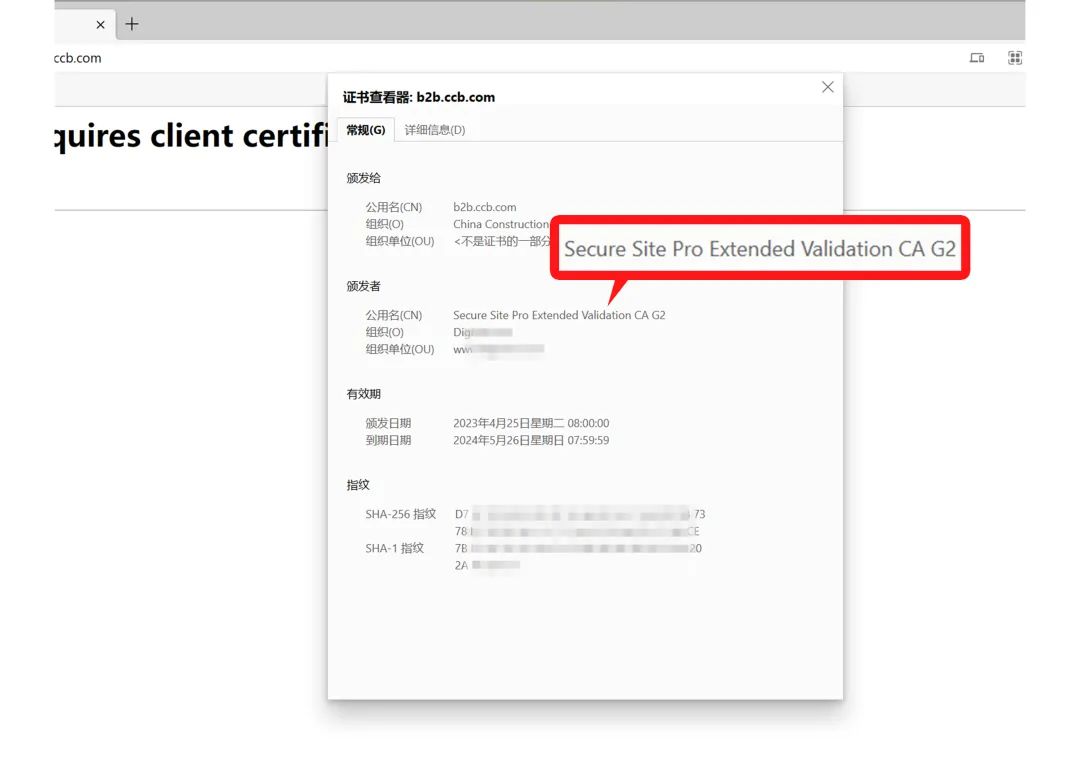Click the dialog title 证书查看器: b2b.ccb.com
This screenshot has width=1080, height=764.
[x=419, y=97]
